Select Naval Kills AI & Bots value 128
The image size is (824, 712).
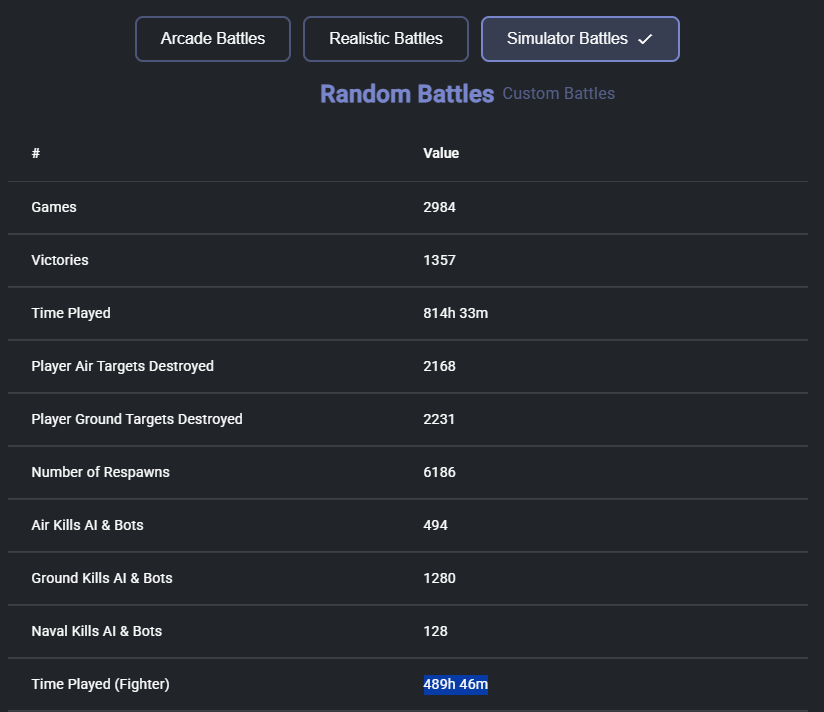coord(435,631)
